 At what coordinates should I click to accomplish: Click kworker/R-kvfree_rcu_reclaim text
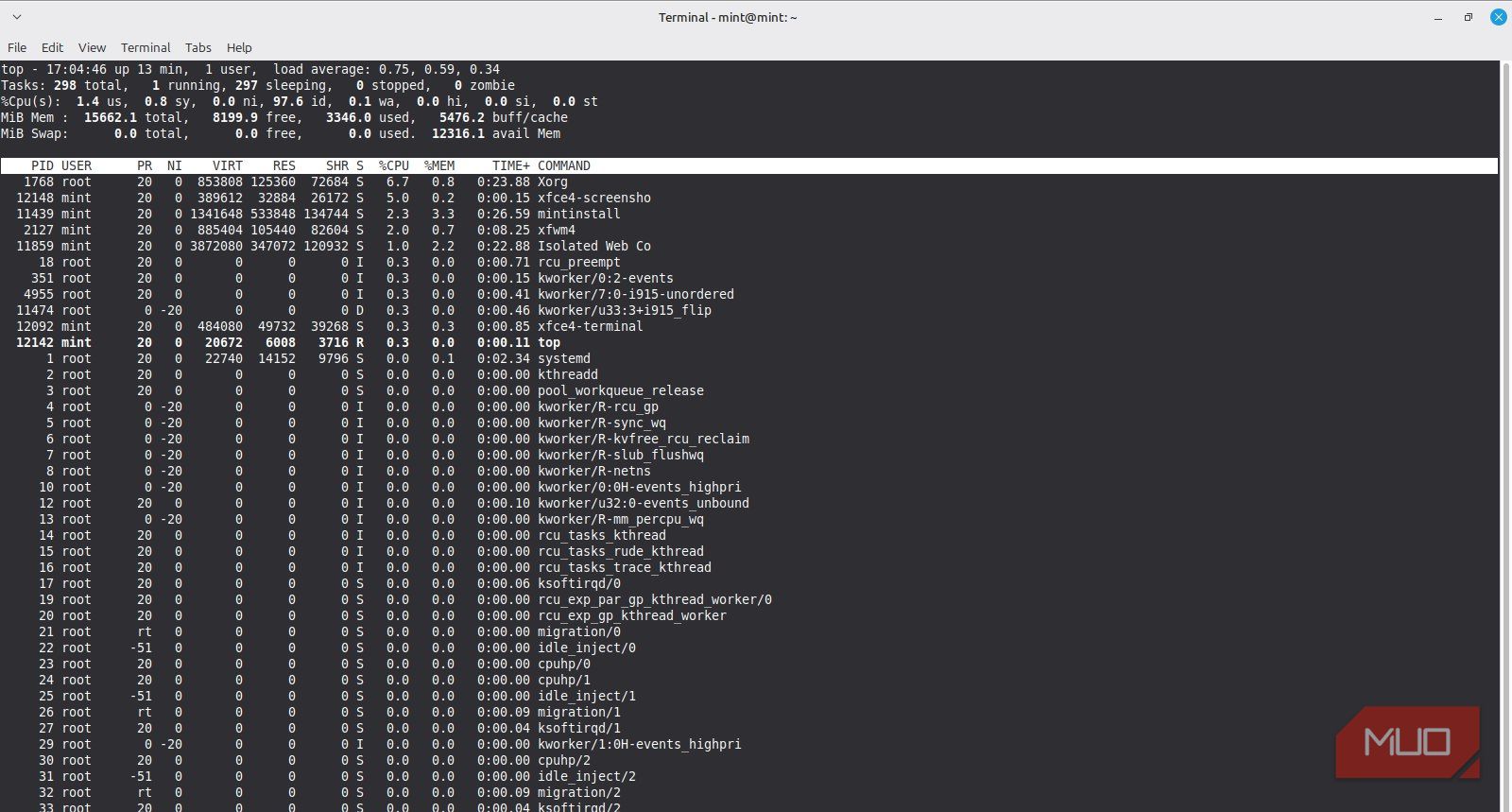tap(644, 439)
